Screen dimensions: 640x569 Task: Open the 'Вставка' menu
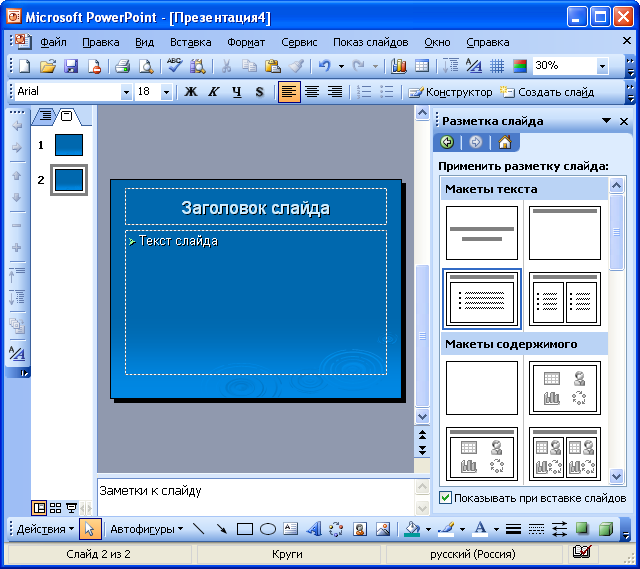pyautogui.click(x=191, y=42)
